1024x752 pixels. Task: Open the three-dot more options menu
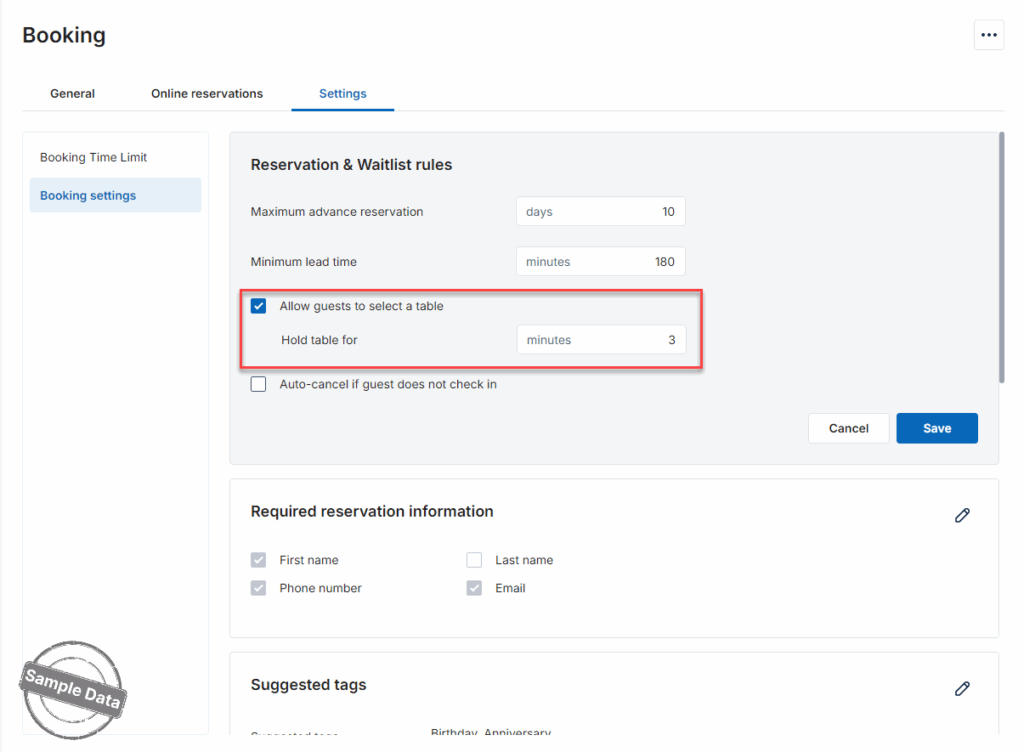[x=988, y=35]
